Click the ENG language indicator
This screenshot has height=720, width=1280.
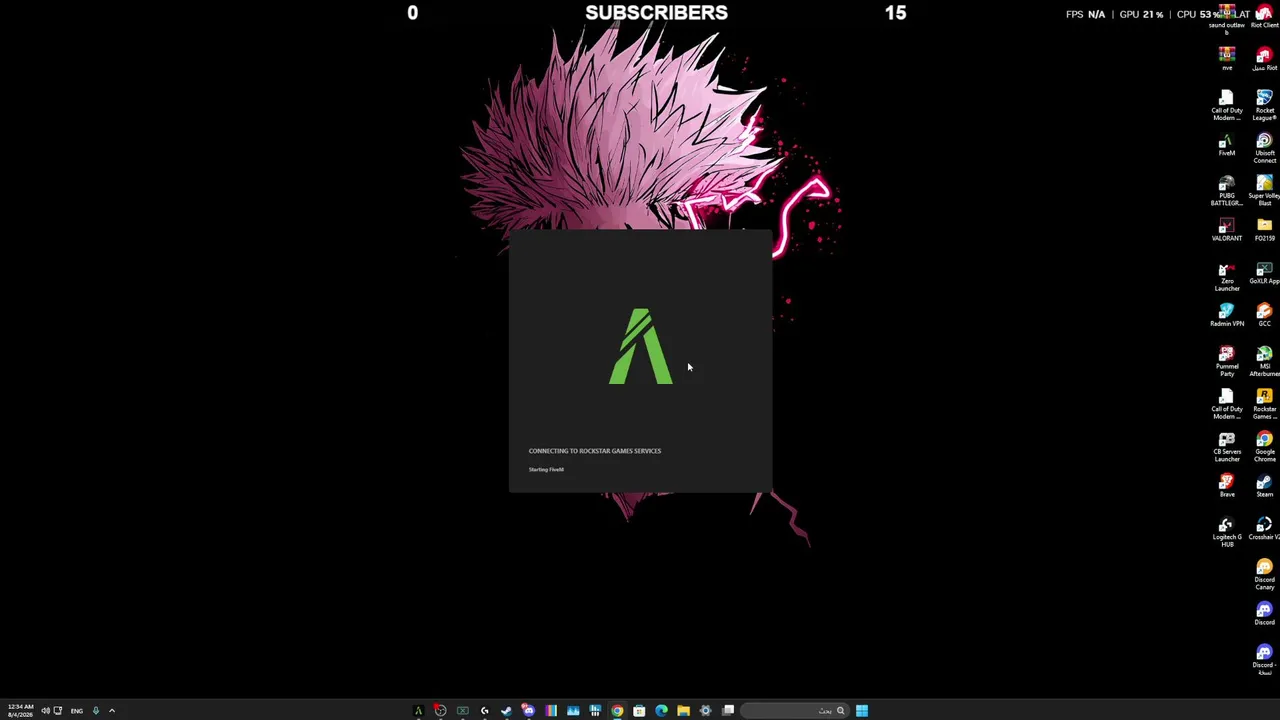(x=76, y=711)
